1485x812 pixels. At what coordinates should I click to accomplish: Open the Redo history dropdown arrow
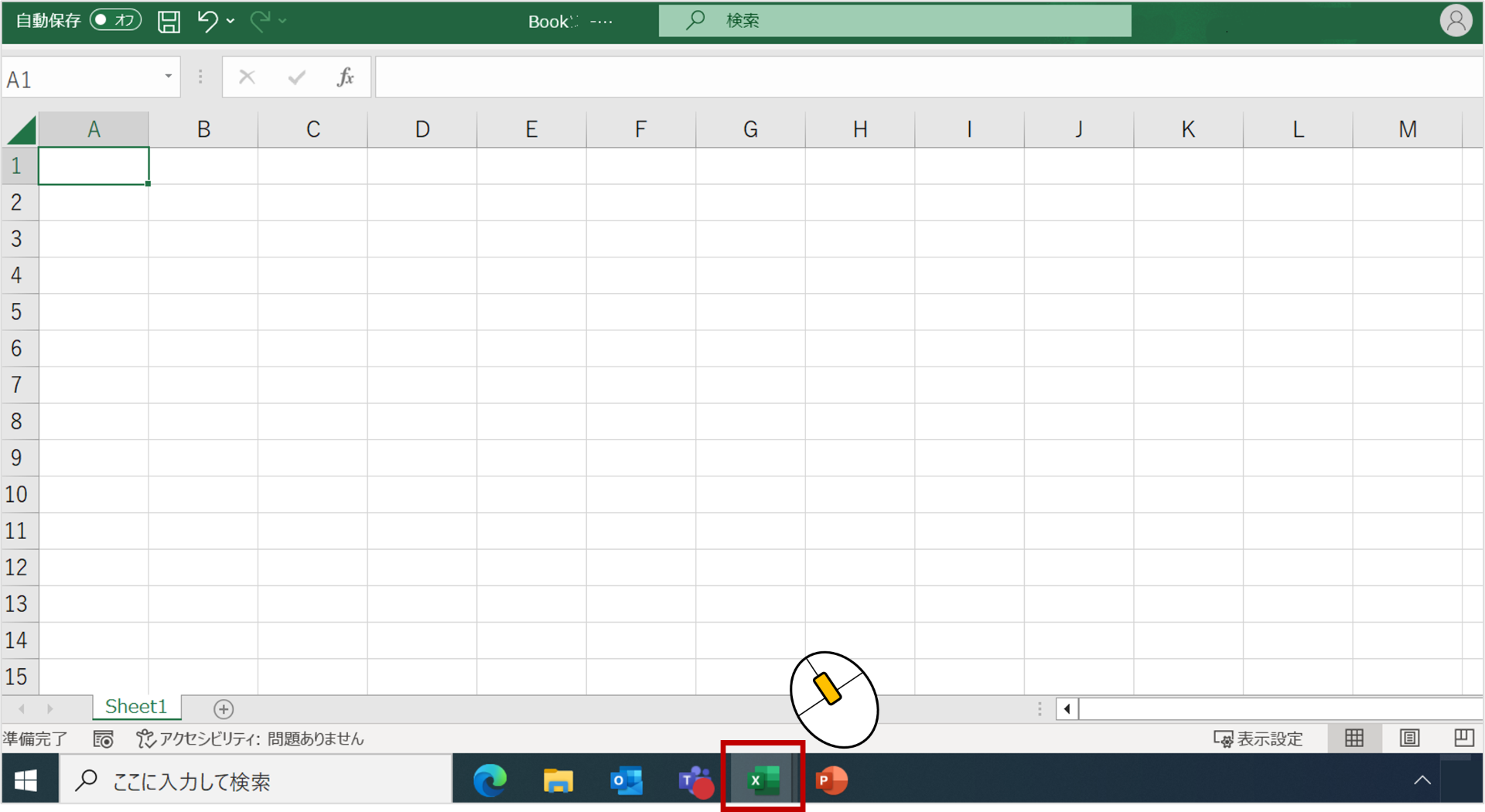pyautogui.click(x=283, y=22)
